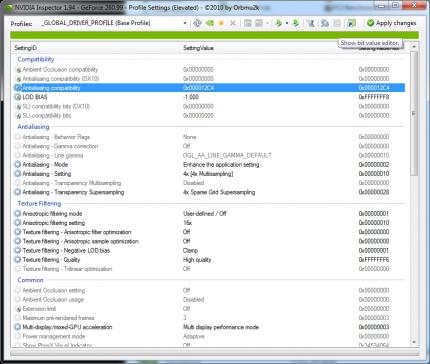
Task: Select SLI compatibility bits (DX10) row
Action: 209,106
